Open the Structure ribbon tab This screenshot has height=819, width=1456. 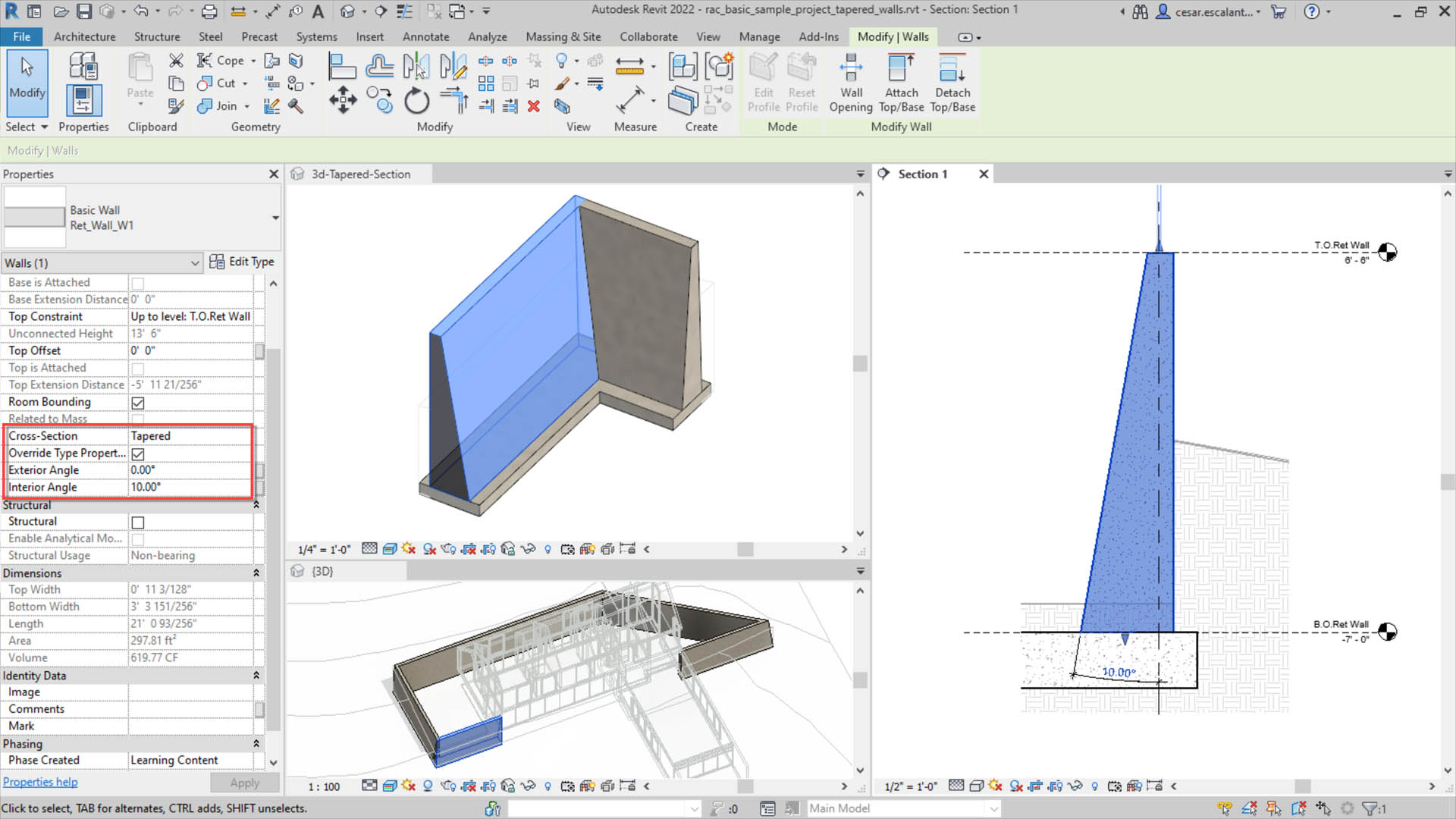point(157,37)
